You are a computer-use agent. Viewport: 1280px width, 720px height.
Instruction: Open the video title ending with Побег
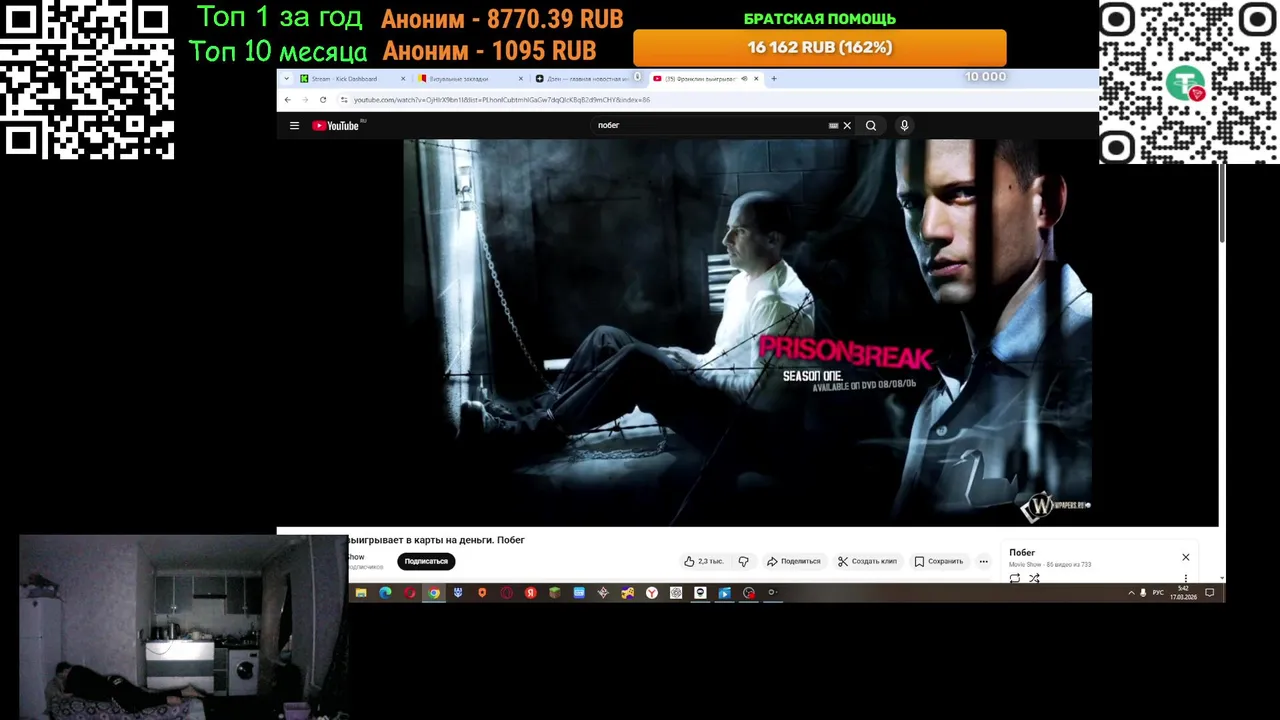coord(436,540)
